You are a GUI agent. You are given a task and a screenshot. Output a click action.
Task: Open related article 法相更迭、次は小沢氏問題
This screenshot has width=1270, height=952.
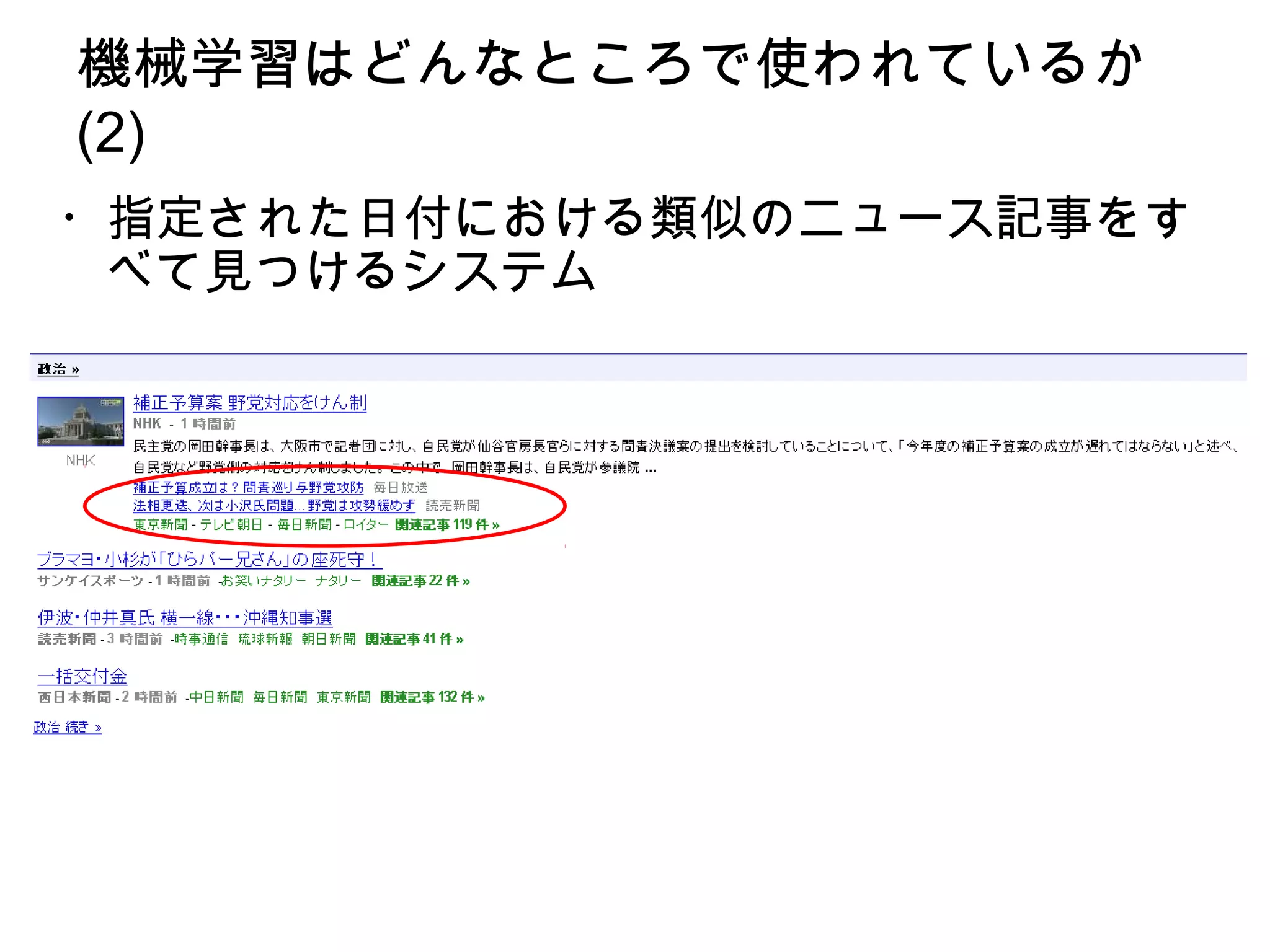274,506
